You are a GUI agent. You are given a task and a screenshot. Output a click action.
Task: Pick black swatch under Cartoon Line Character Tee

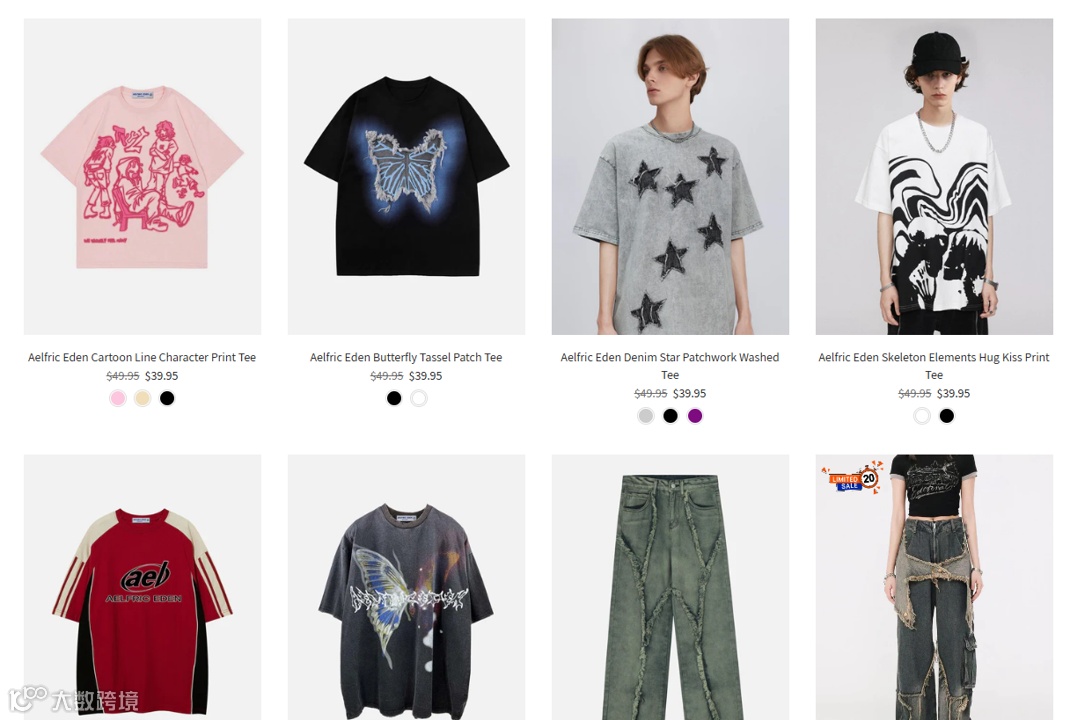pyautogui.click(x=167, y=399)
